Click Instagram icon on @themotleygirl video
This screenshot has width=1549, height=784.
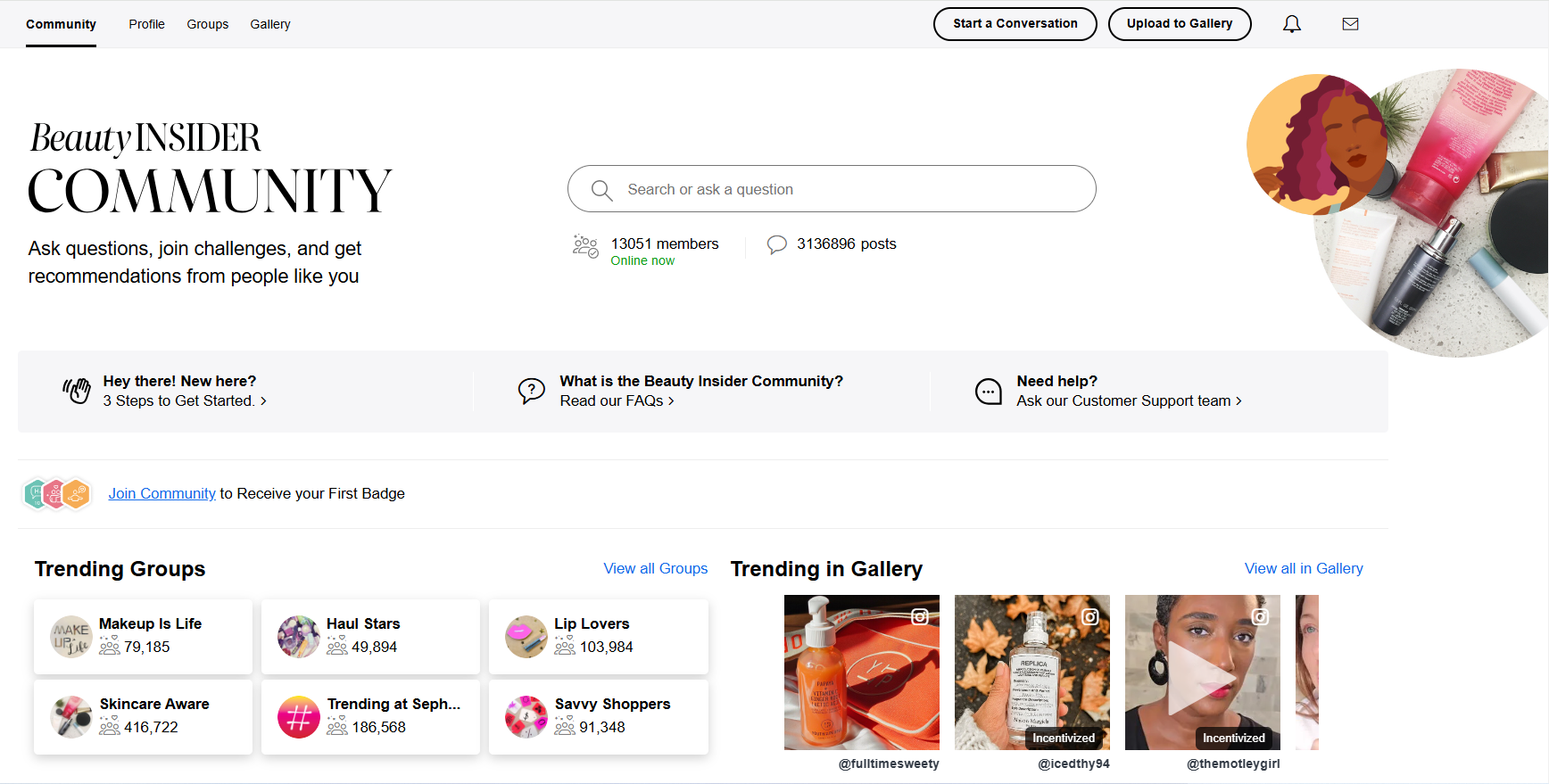click(x=1260, y=616)
